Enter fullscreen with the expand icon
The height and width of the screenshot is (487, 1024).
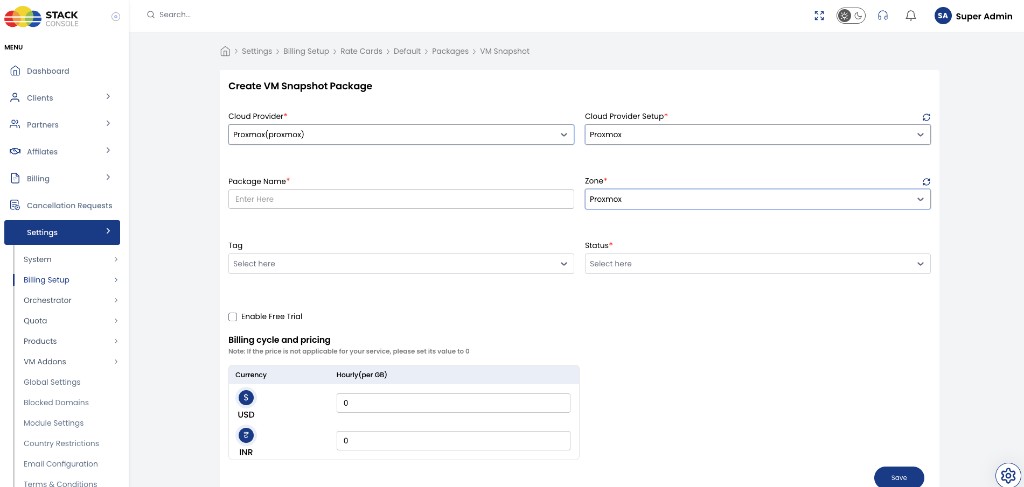tap(820, 16)
